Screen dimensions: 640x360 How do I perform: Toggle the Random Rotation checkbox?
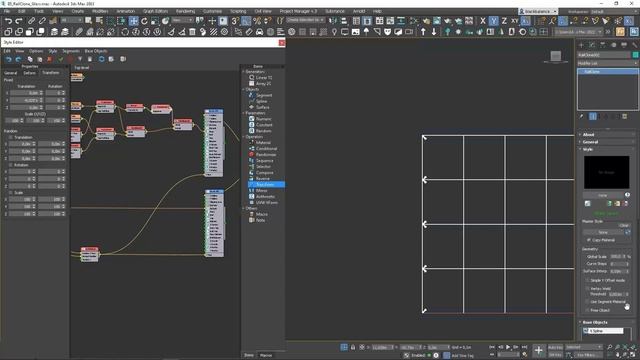pos(11,165)
